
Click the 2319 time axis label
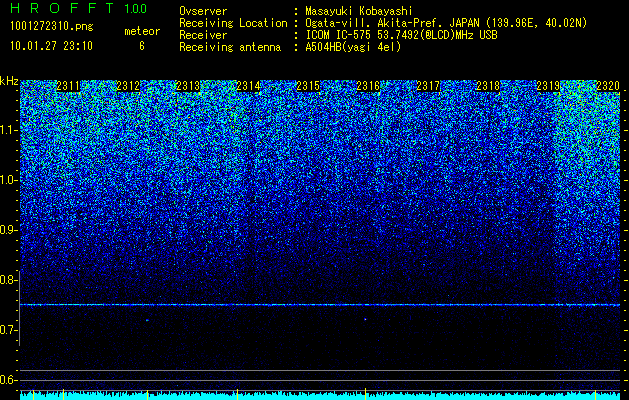(548, 86)
